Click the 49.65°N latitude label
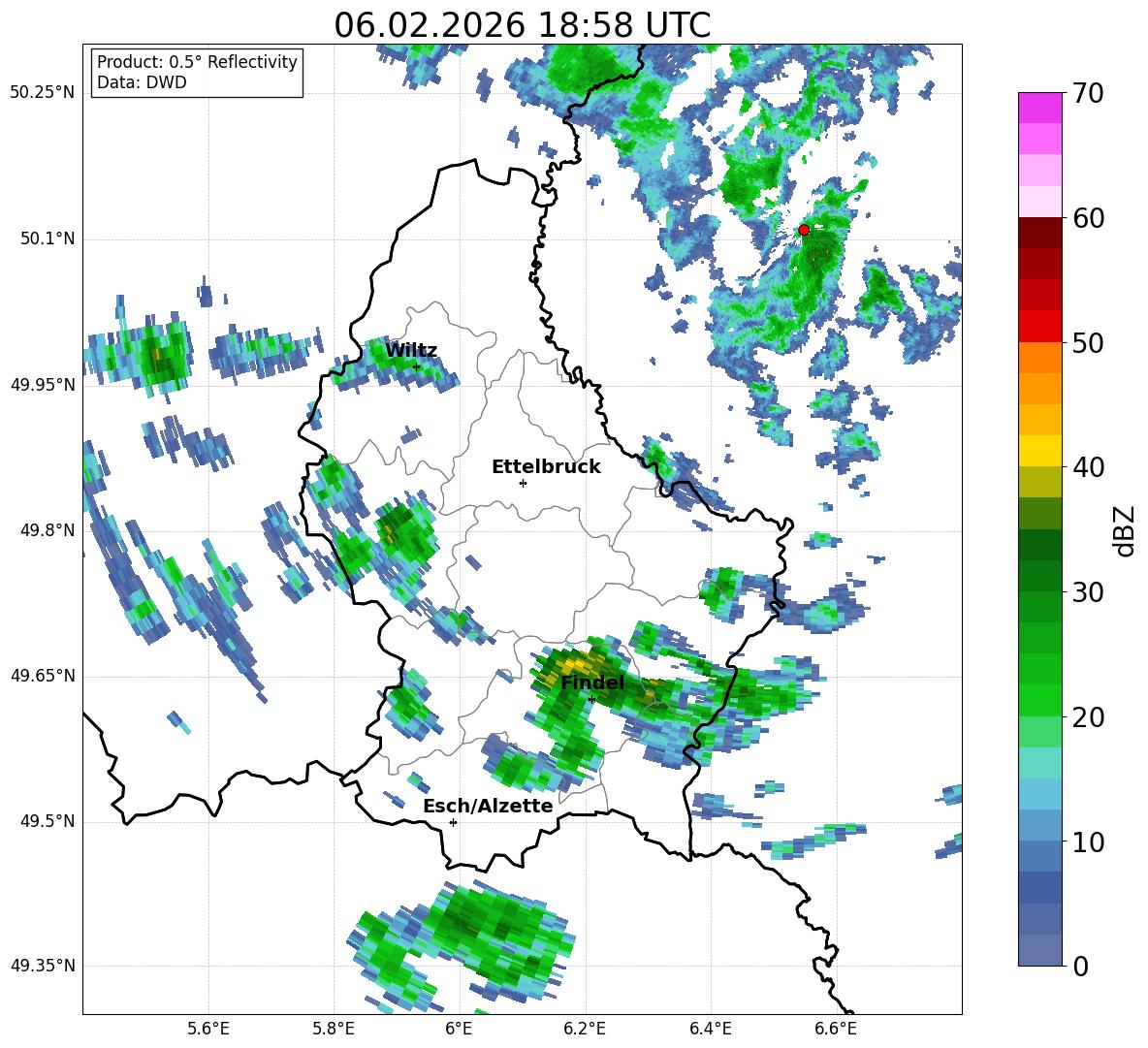1148x1048 pixels. coord(43,675)
